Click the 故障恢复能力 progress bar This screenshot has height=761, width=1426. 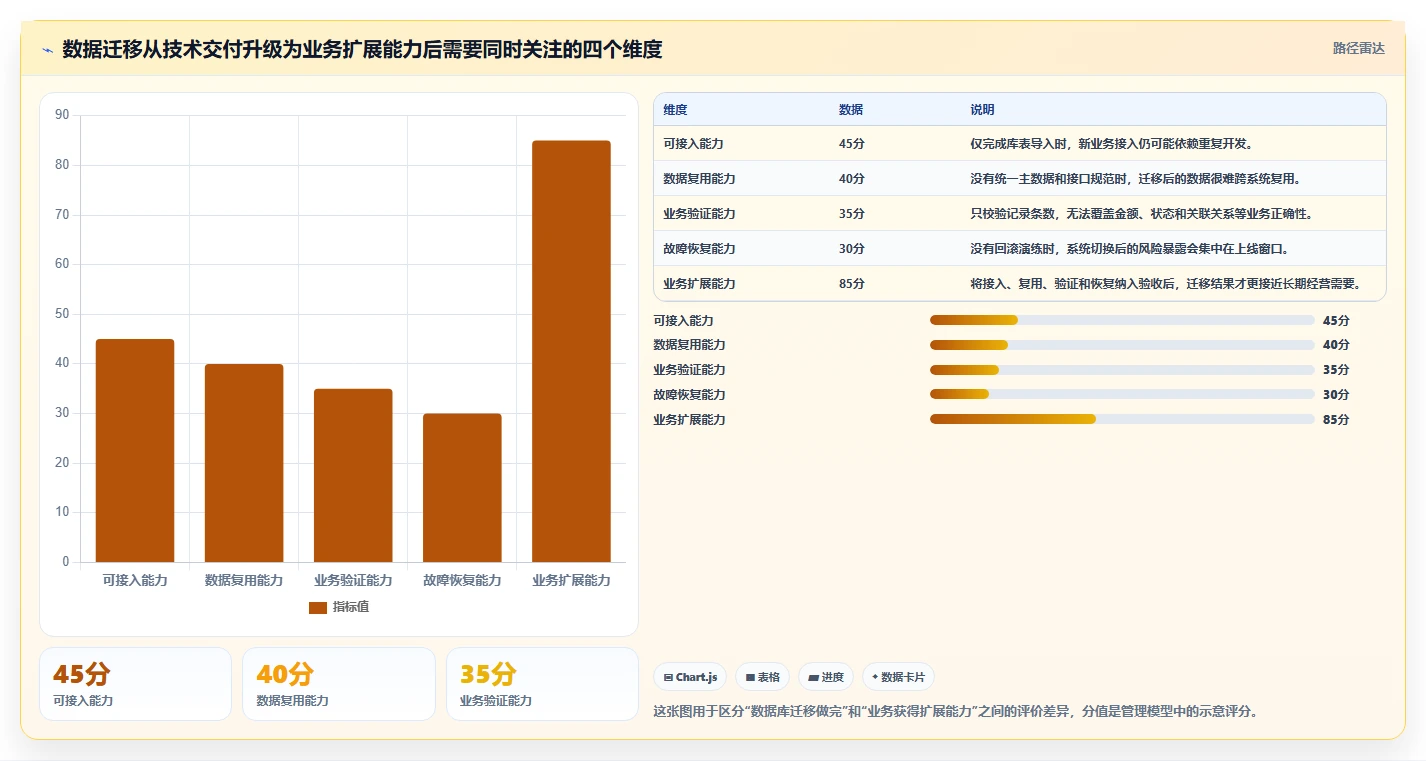1122,395
